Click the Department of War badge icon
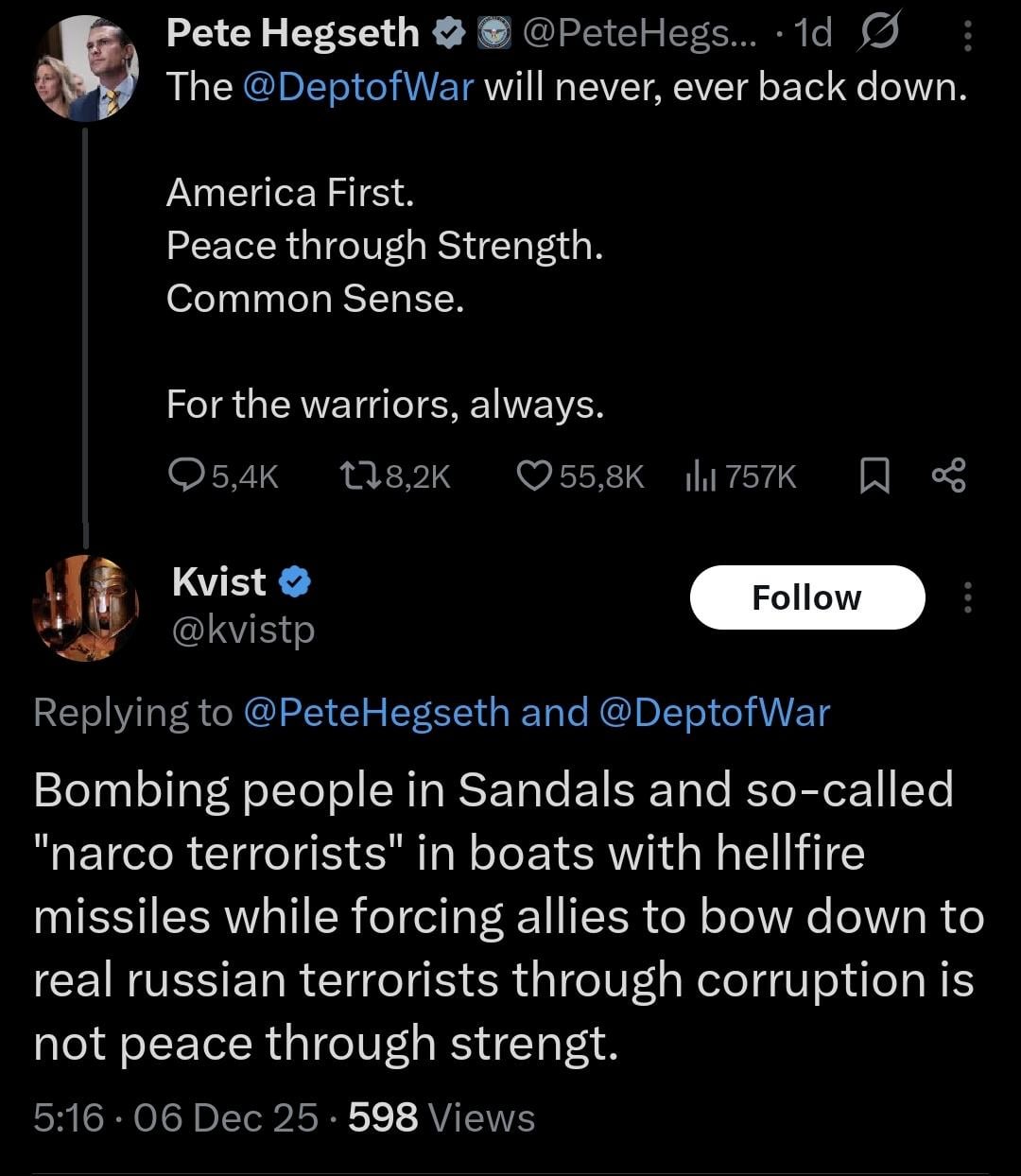1021x1176 pixels. click(491, 34)
